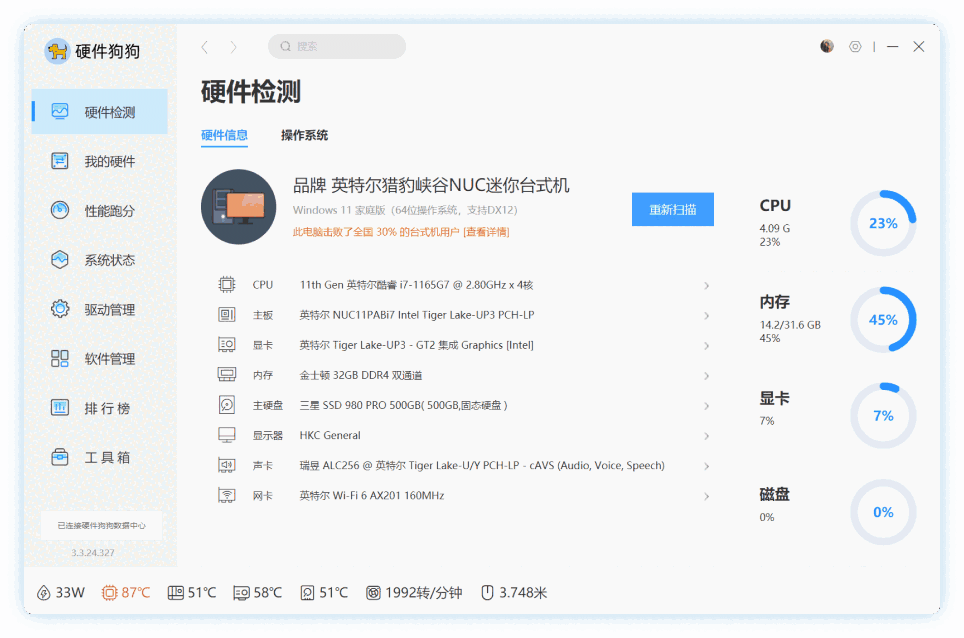
Task: Click the 显示器 monitor icon
Action: point(227,435)
